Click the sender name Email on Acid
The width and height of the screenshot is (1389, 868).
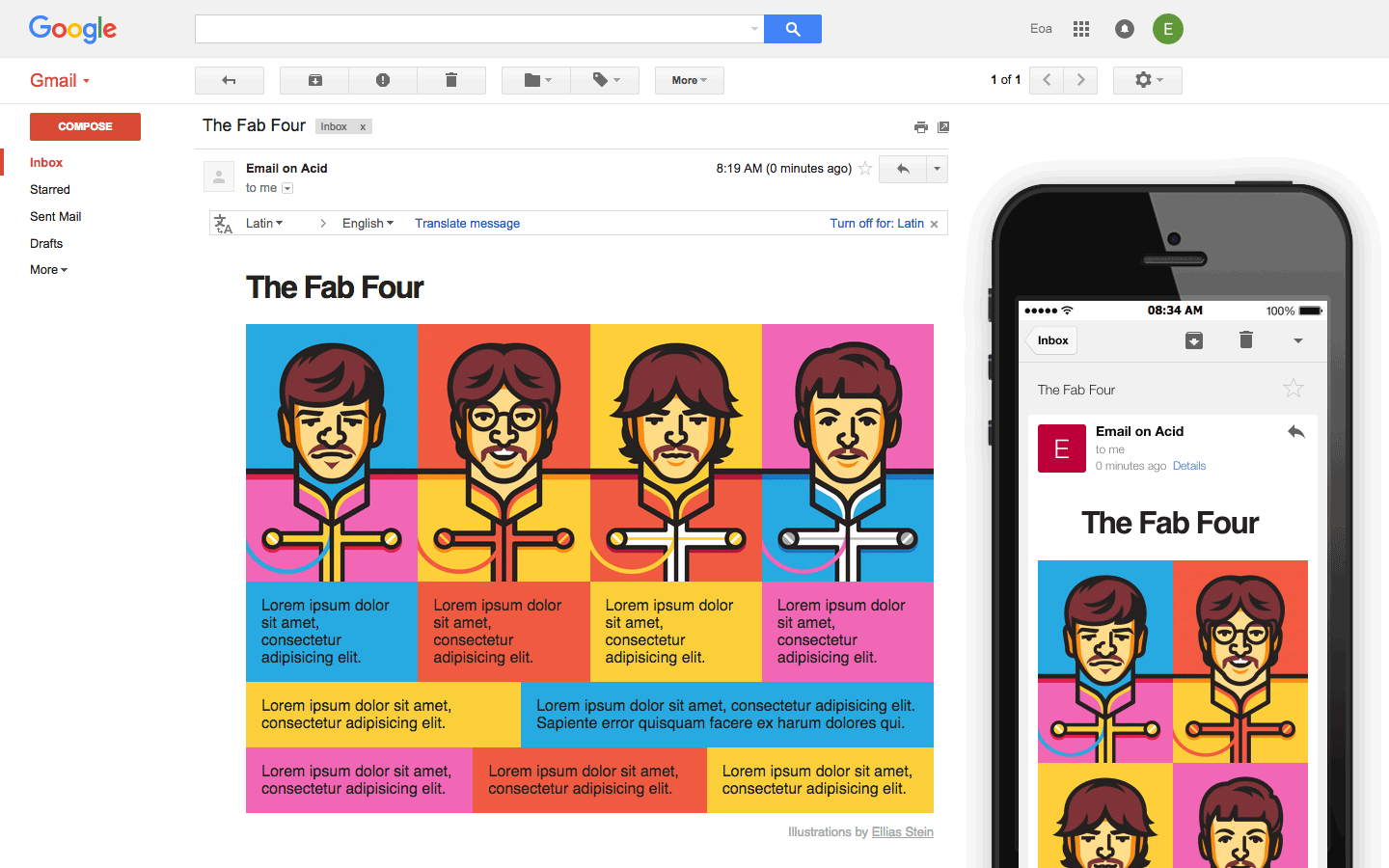pyautogui.click(x=286, y=169)
